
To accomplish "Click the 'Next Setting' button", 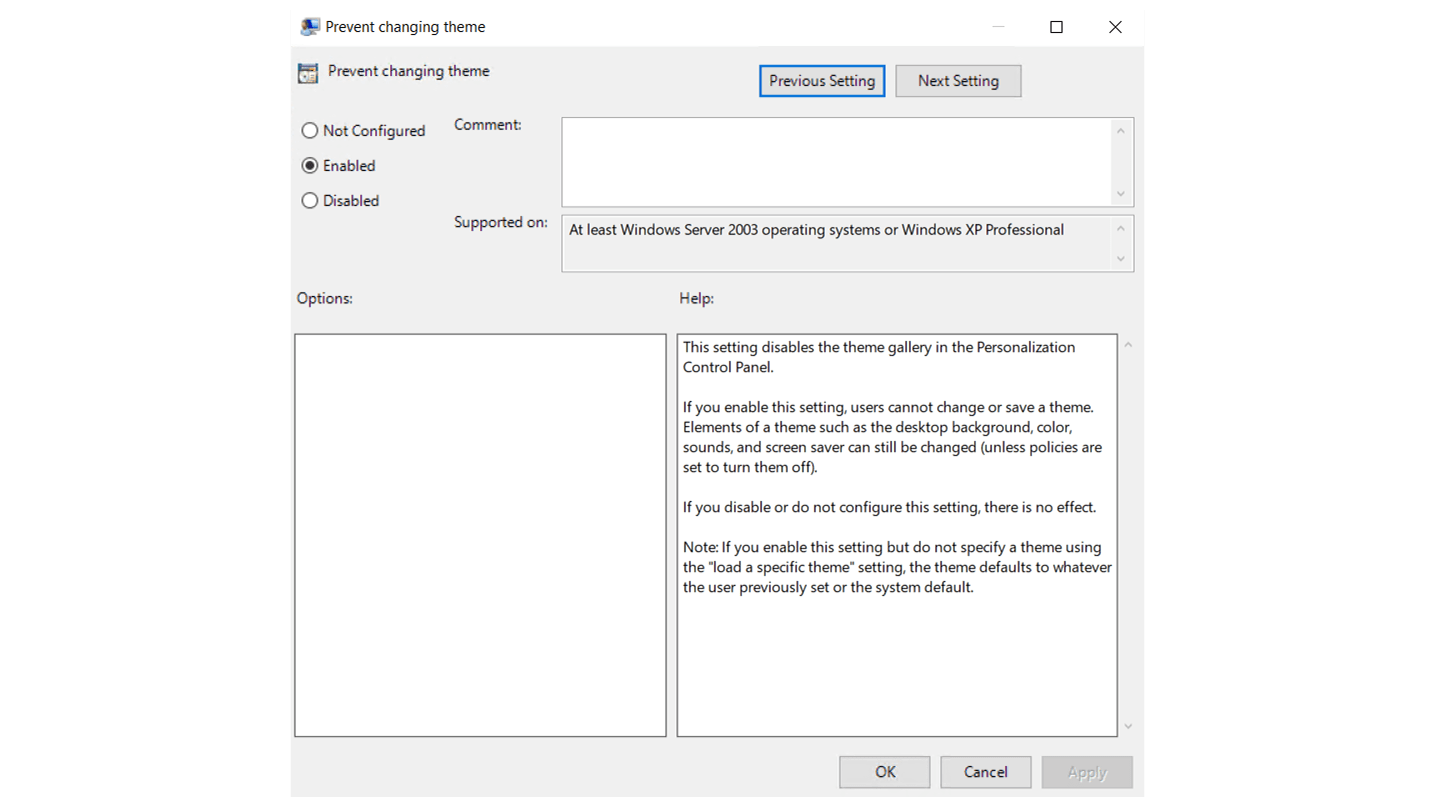I will click(957, 80).
